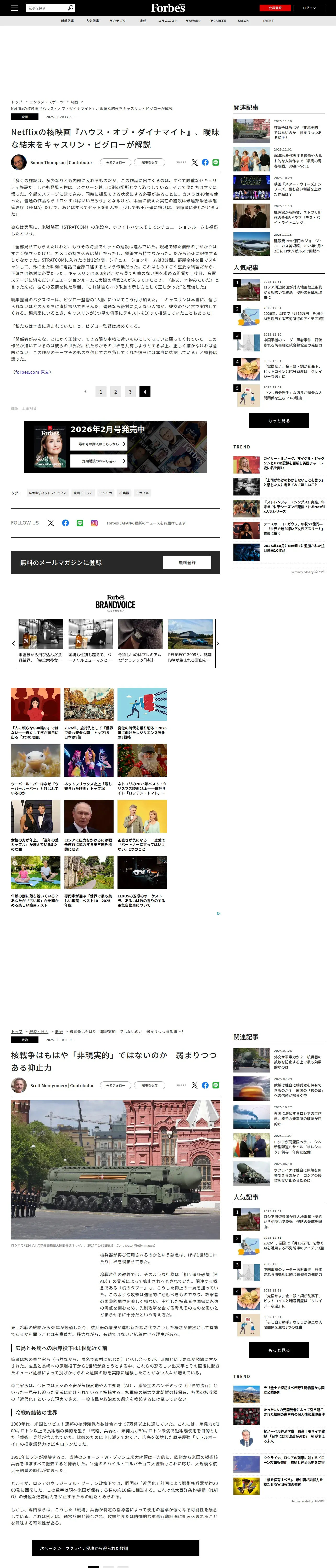The height and width of the screenshot is (1568, 336).
Task: Share nuclear war article on Facebook
Action: [x=205, y=1085]
